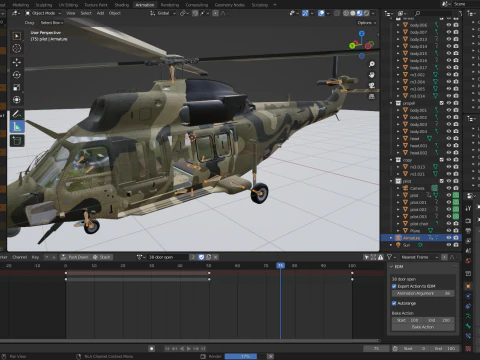Open the Select Box drag dropdown
The image size is (480, 360).
[52, 23]
